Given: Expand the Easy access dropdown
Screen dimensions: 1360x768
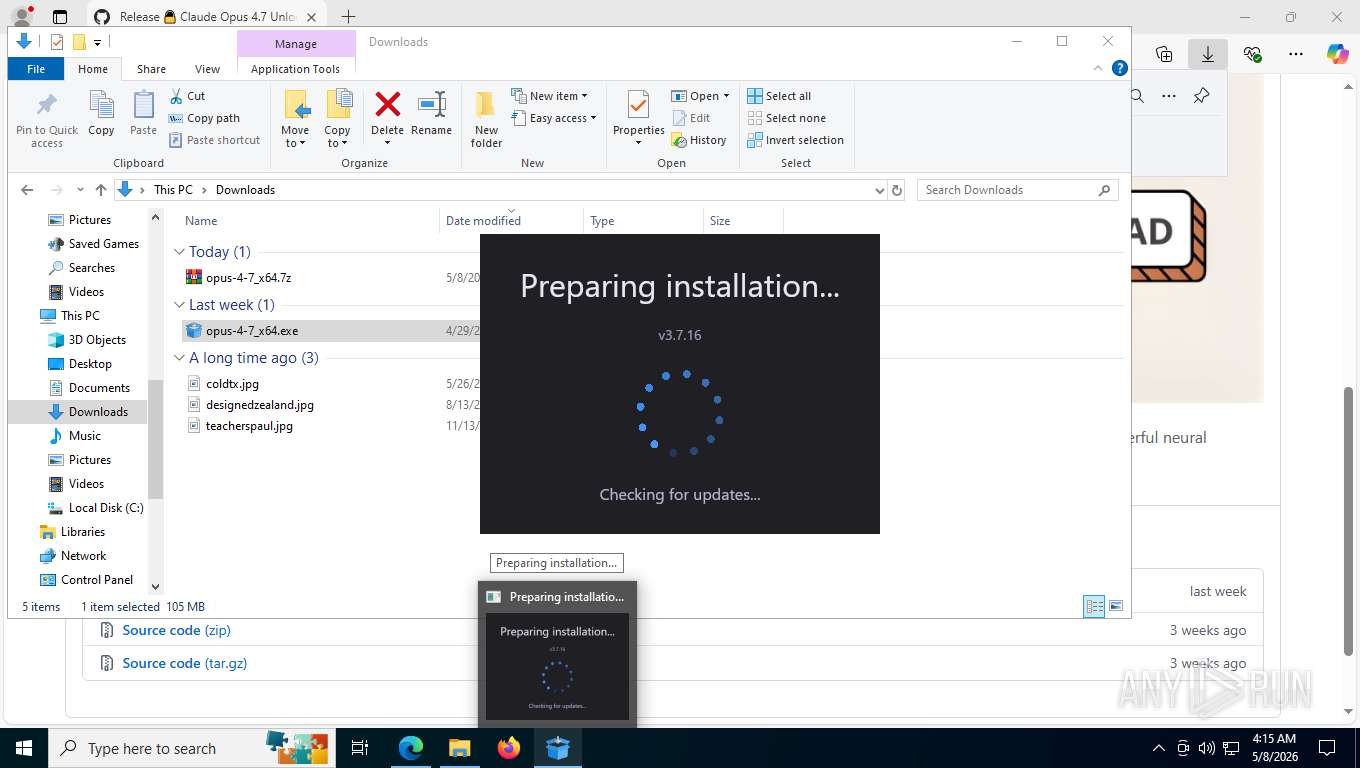Looking at the screenshot, I should click(x=553, y=118).
